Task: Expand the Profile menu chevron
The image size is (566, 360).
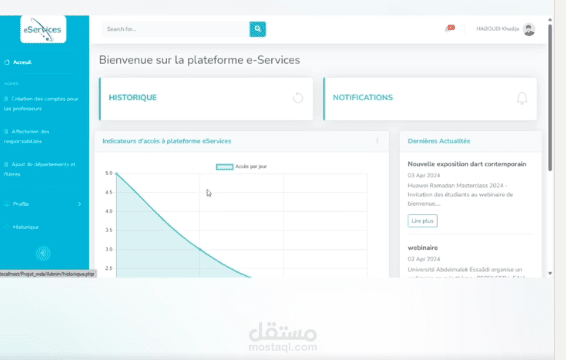Action: click(79, 204)
